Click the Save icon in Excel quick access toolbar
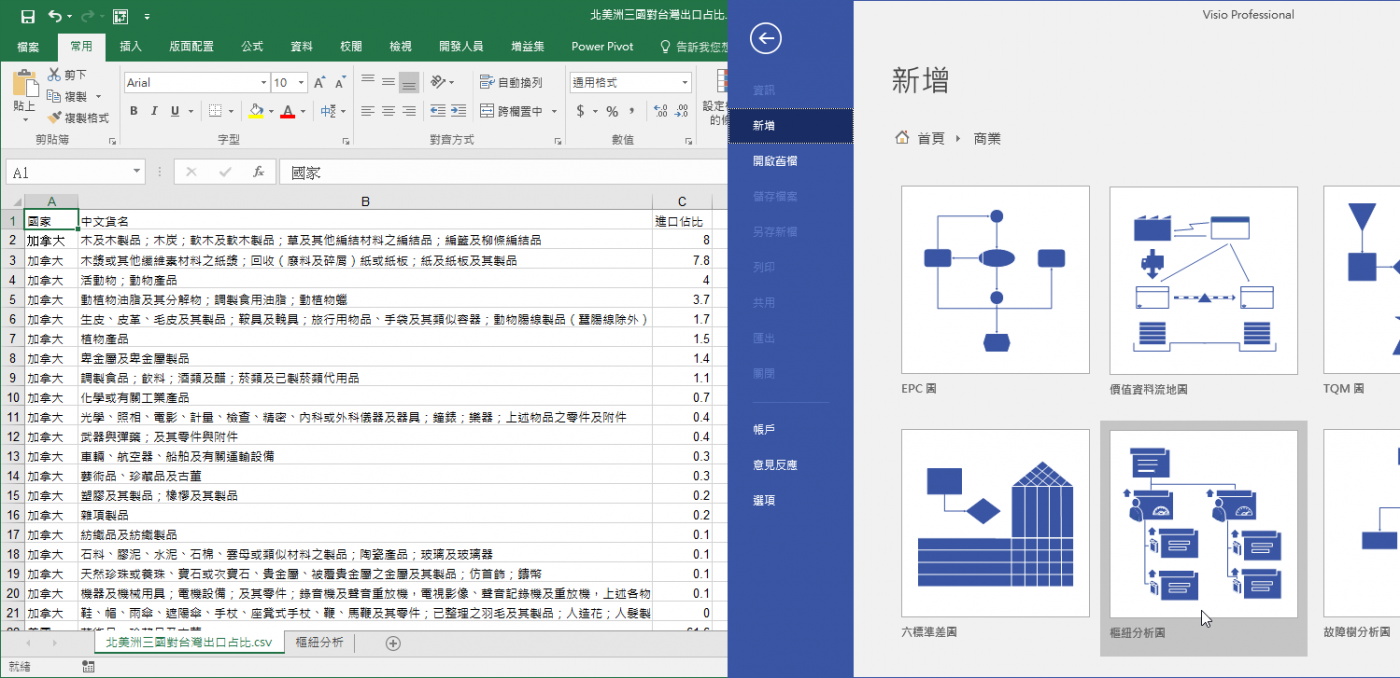This screenshot has width=1400, height=678. click(27, 16)
